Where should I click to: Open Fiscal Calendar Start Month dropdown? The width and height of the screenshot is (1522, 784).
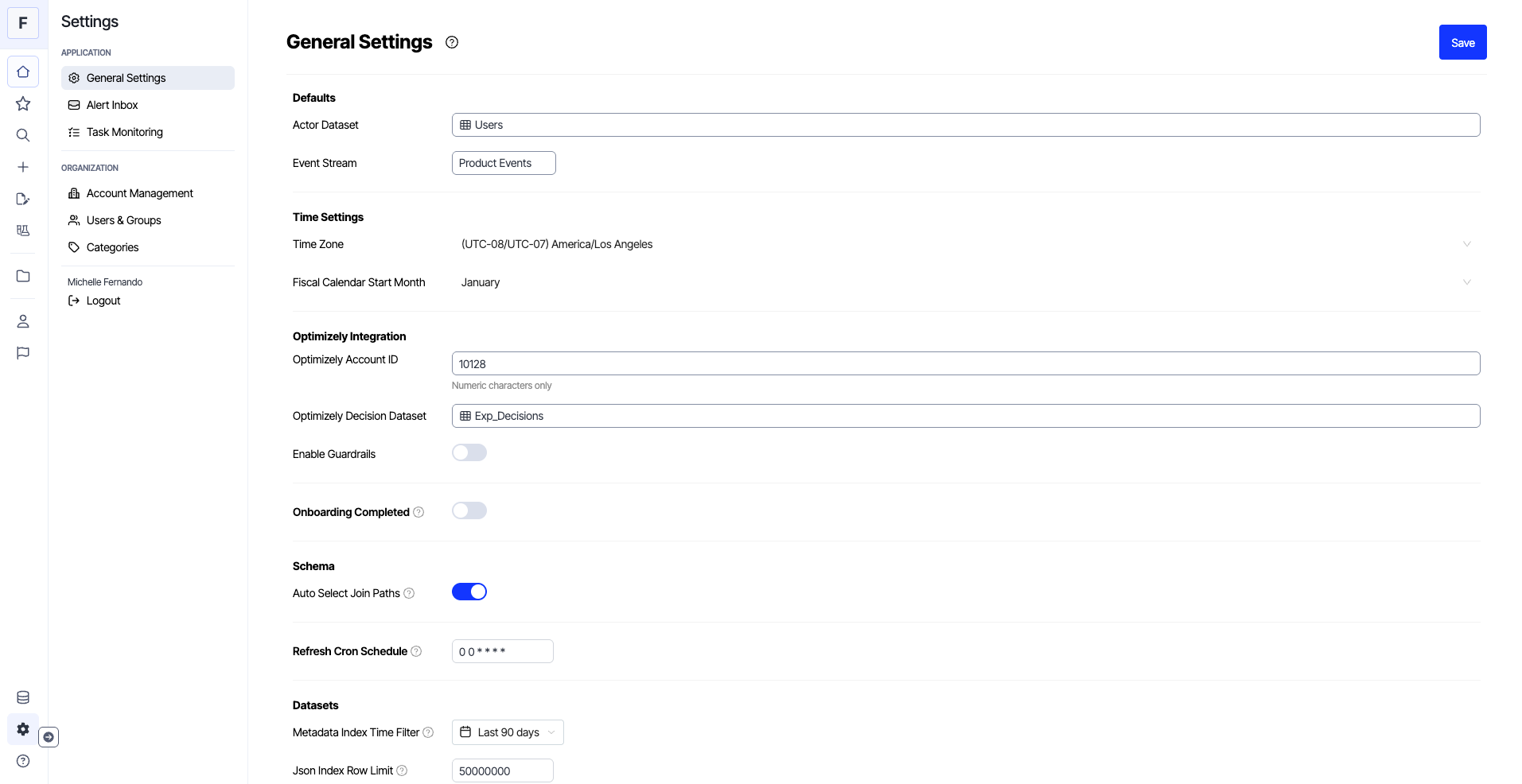(965, 282)
